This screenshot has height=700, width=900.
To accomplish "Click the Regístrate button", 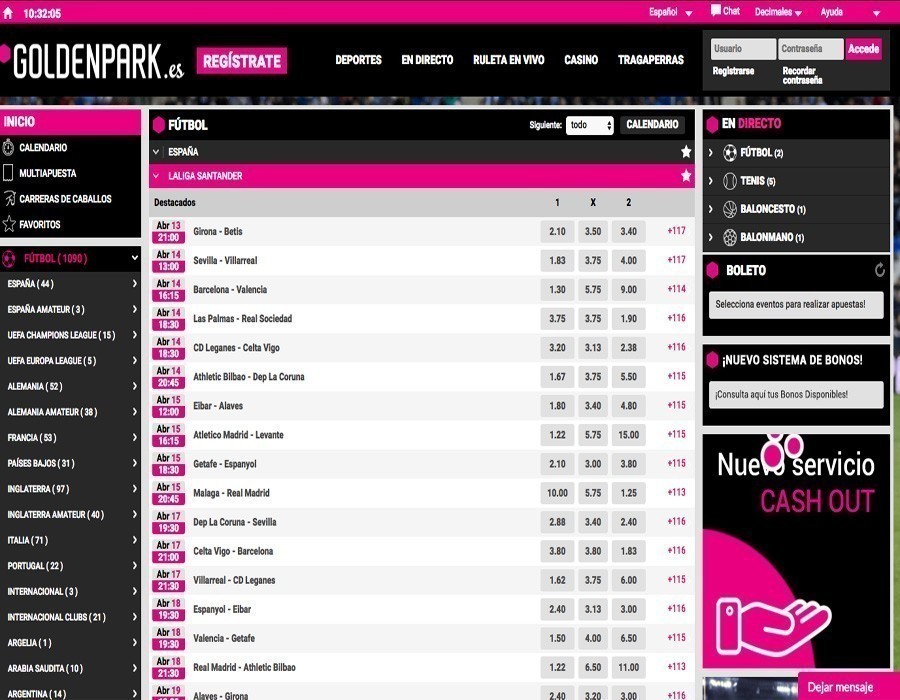I will (x=242, y=61).
